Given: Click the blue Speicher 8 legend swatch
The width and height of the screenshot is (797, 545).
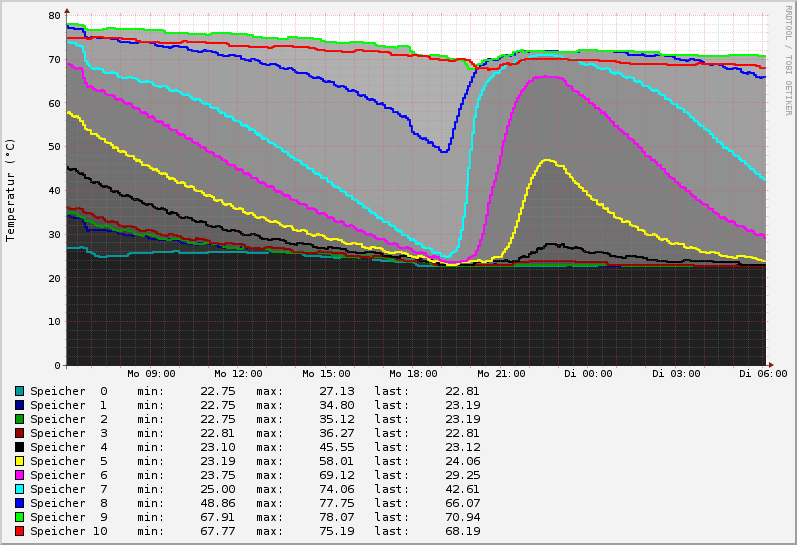Looking at the screenshot, I should (19, 503).
